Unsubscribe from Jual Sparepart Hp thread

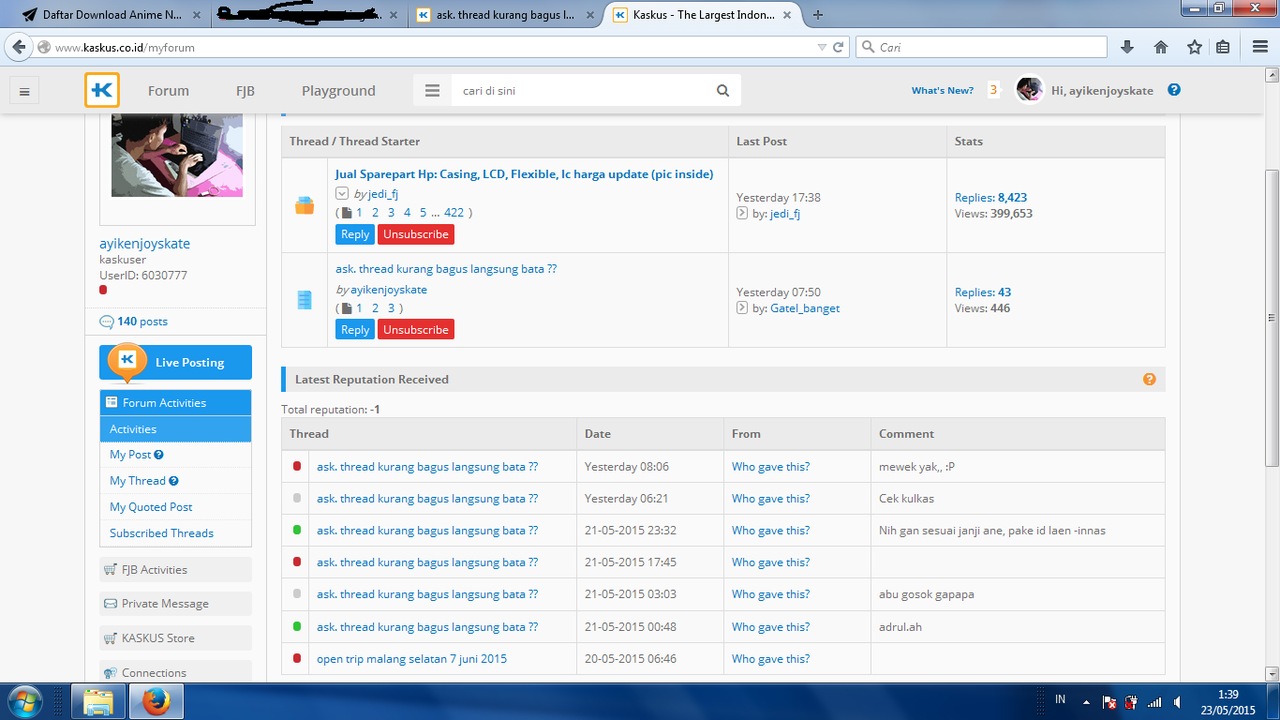416,234
